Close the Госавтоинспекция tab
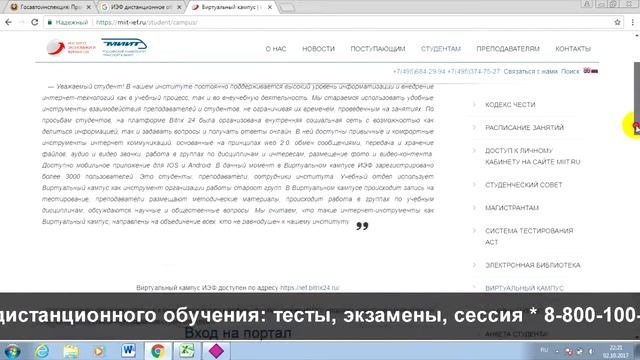The image size is (640, 360). (89, 7)
